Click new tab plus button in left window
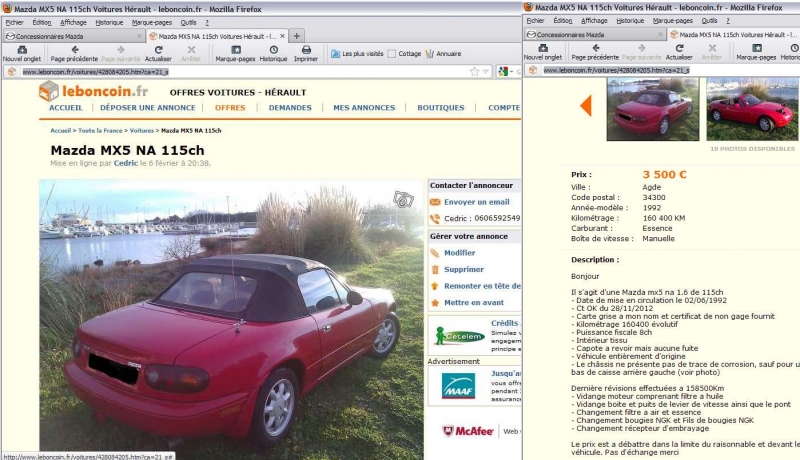 click(296, 36)
